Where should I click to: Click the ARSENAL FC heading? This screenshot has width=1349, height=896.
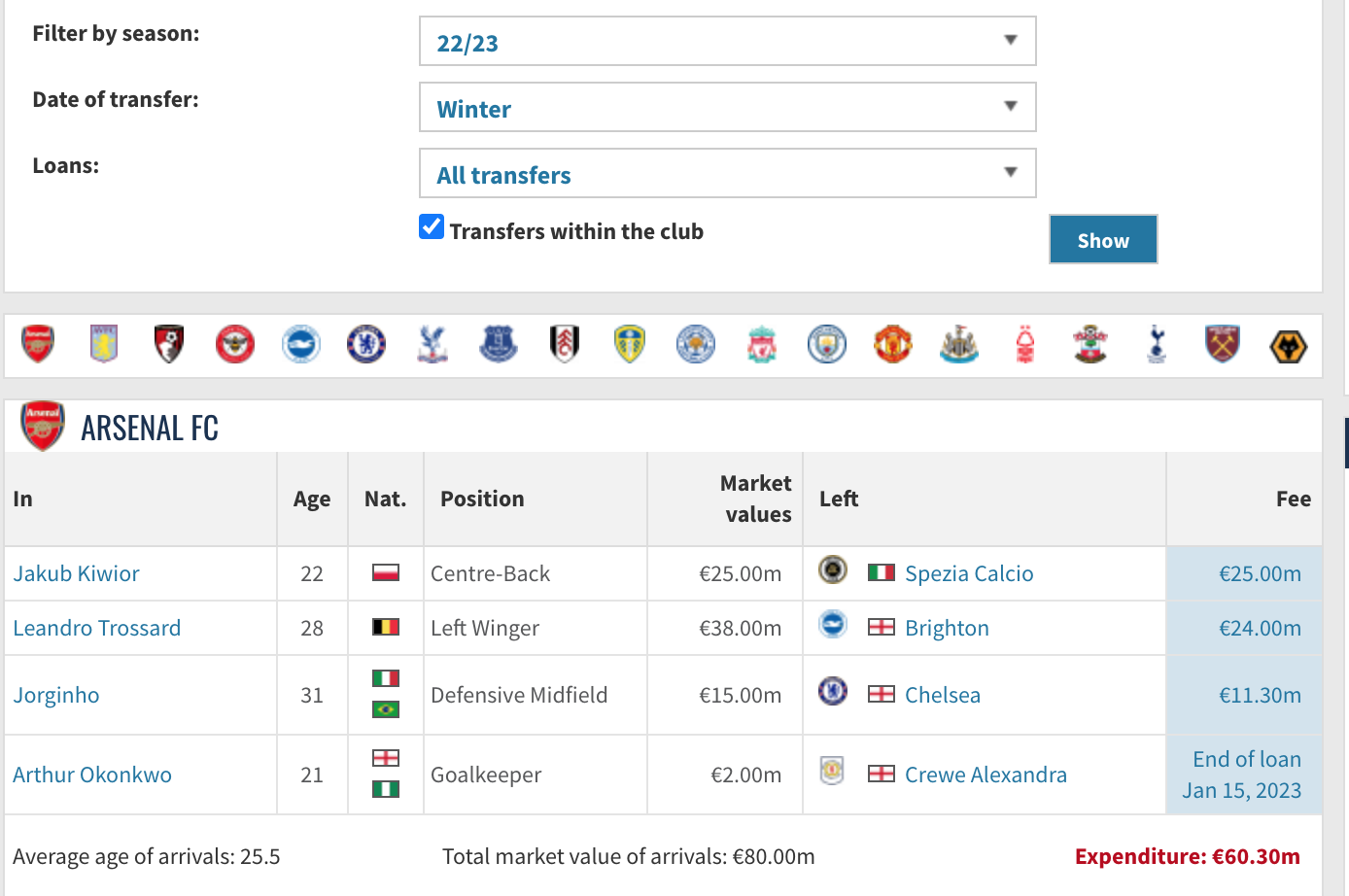pos(150,428)
